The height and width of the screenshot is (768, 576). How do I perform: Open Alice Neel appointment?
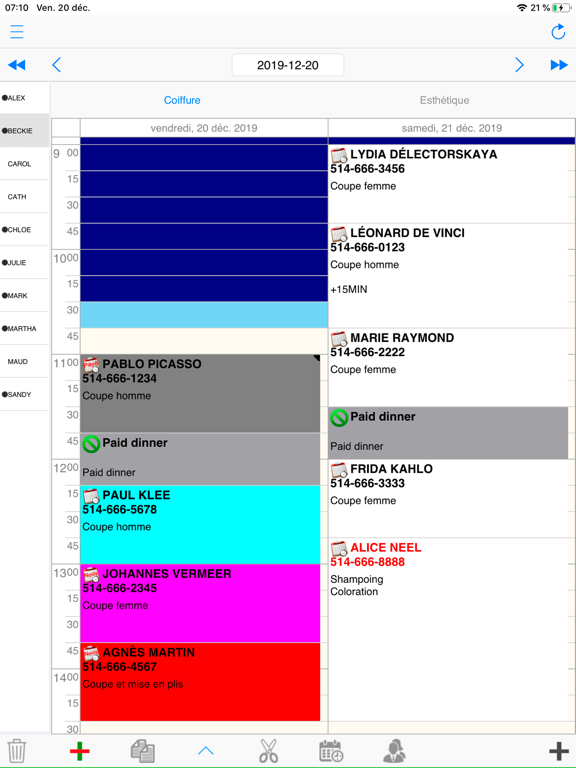(448, 629)
